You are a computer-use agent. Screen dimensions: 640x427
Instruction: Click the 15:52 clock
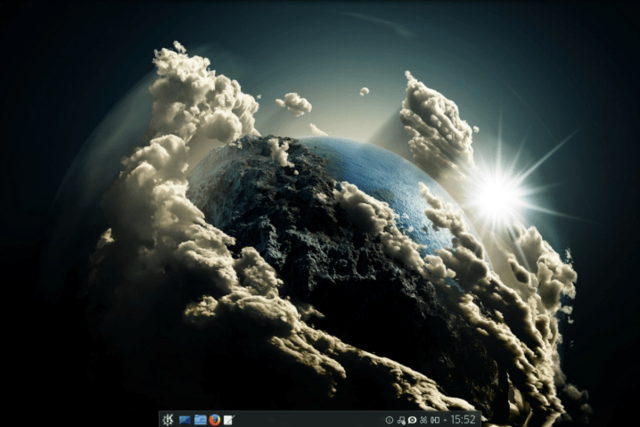click(x=463, y=420)
